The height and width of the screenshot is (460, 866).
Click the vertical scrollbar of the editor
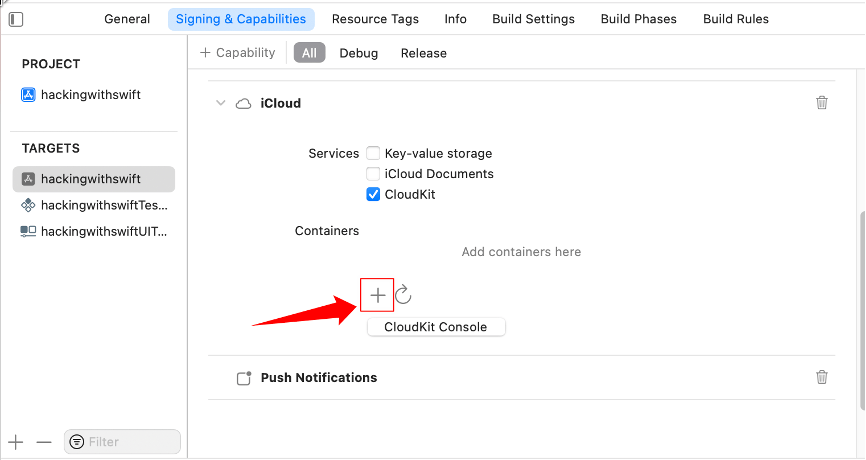(862, 312)
